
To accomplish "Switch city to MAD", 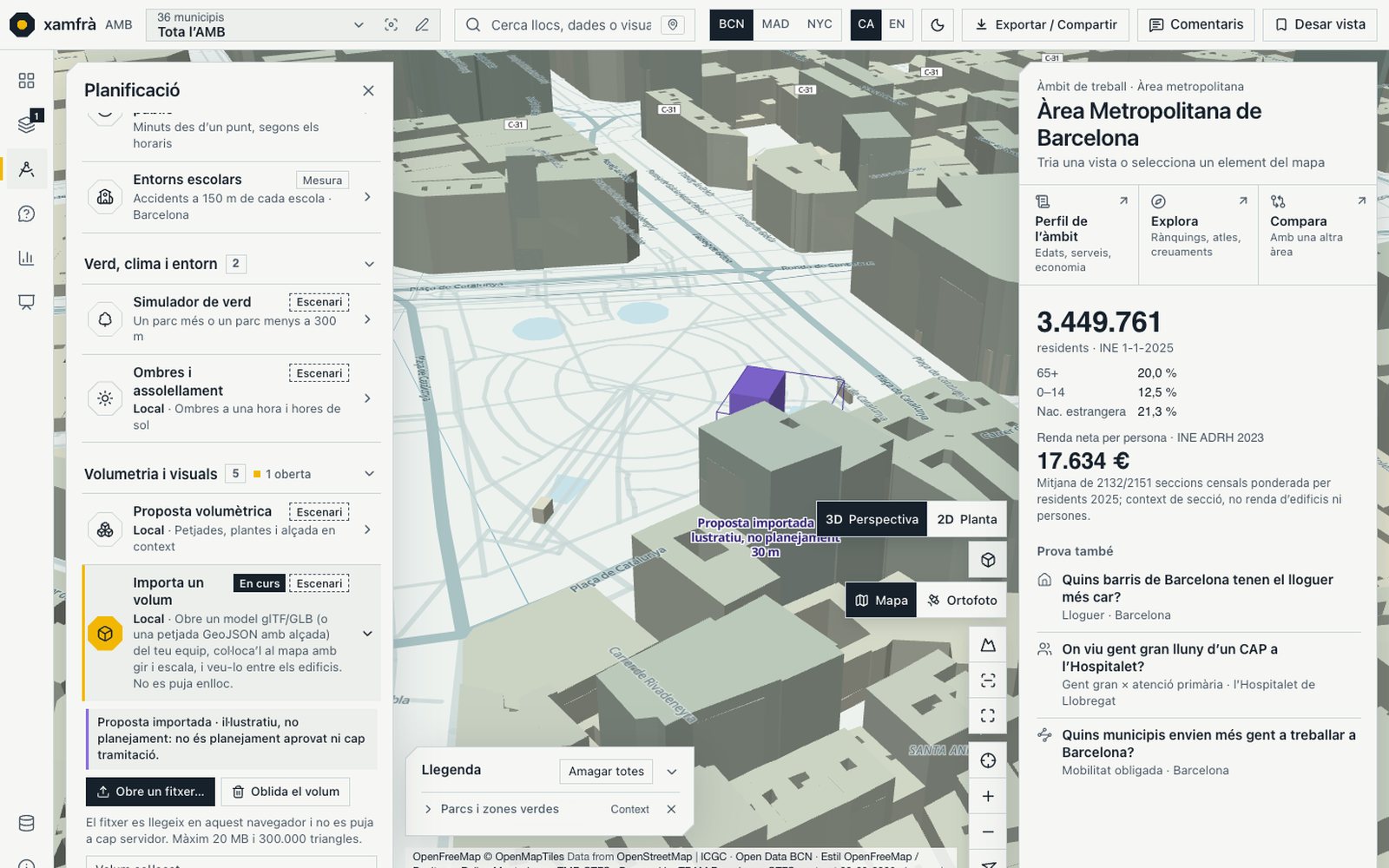I will click(x=775, y=24).
